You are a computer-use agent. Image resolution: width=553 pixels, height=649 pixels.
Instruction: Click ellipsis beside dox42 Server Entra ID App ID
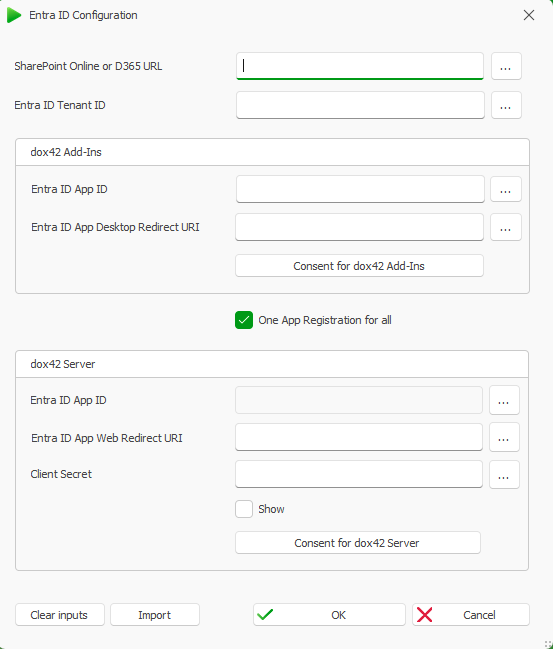(504, 400)
